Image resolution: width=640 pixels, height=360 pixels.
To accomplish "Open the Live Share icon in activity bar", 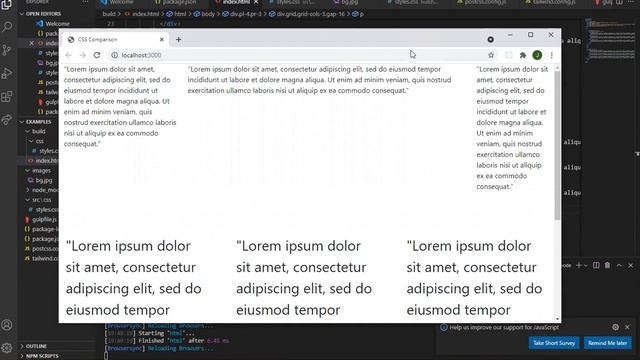I will click(x=7, y=120).
